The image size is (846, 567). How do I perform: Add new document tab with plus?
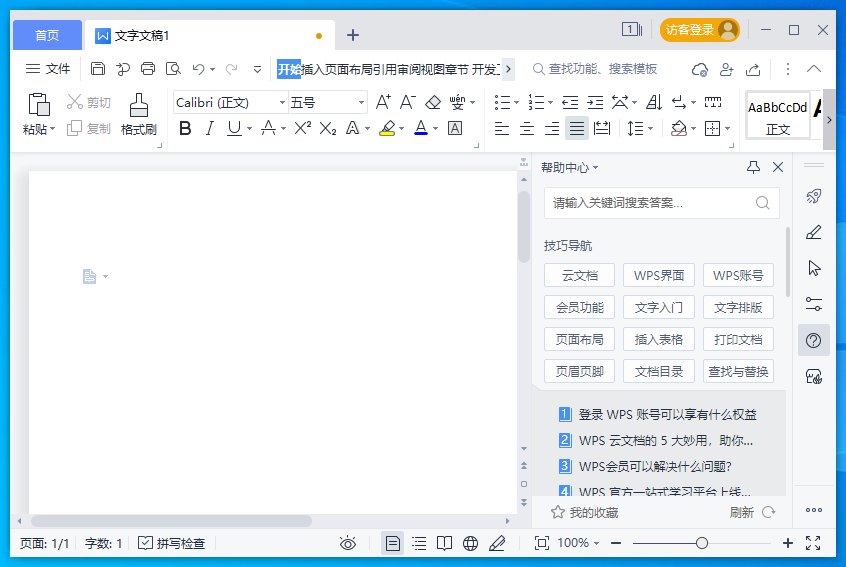pos(353,36)
